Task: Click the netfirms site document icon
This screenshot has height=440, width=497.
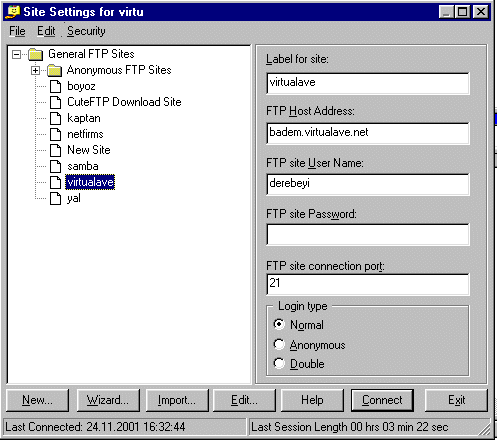Action: (x=55, y=134)
